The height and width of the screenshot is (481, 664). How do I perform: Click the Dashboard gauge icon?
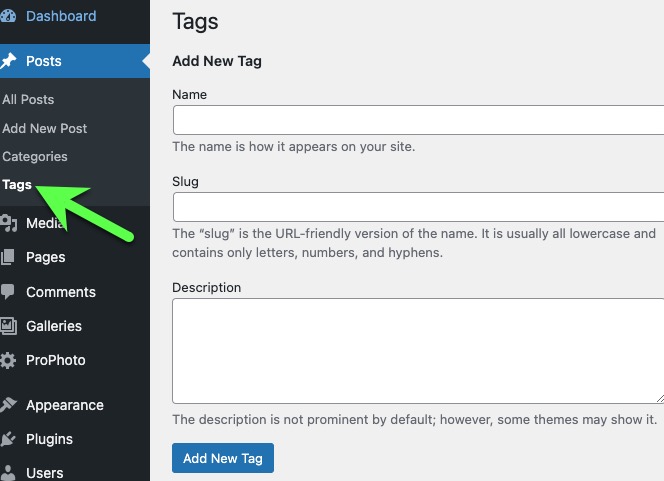[x=8, y=16]
